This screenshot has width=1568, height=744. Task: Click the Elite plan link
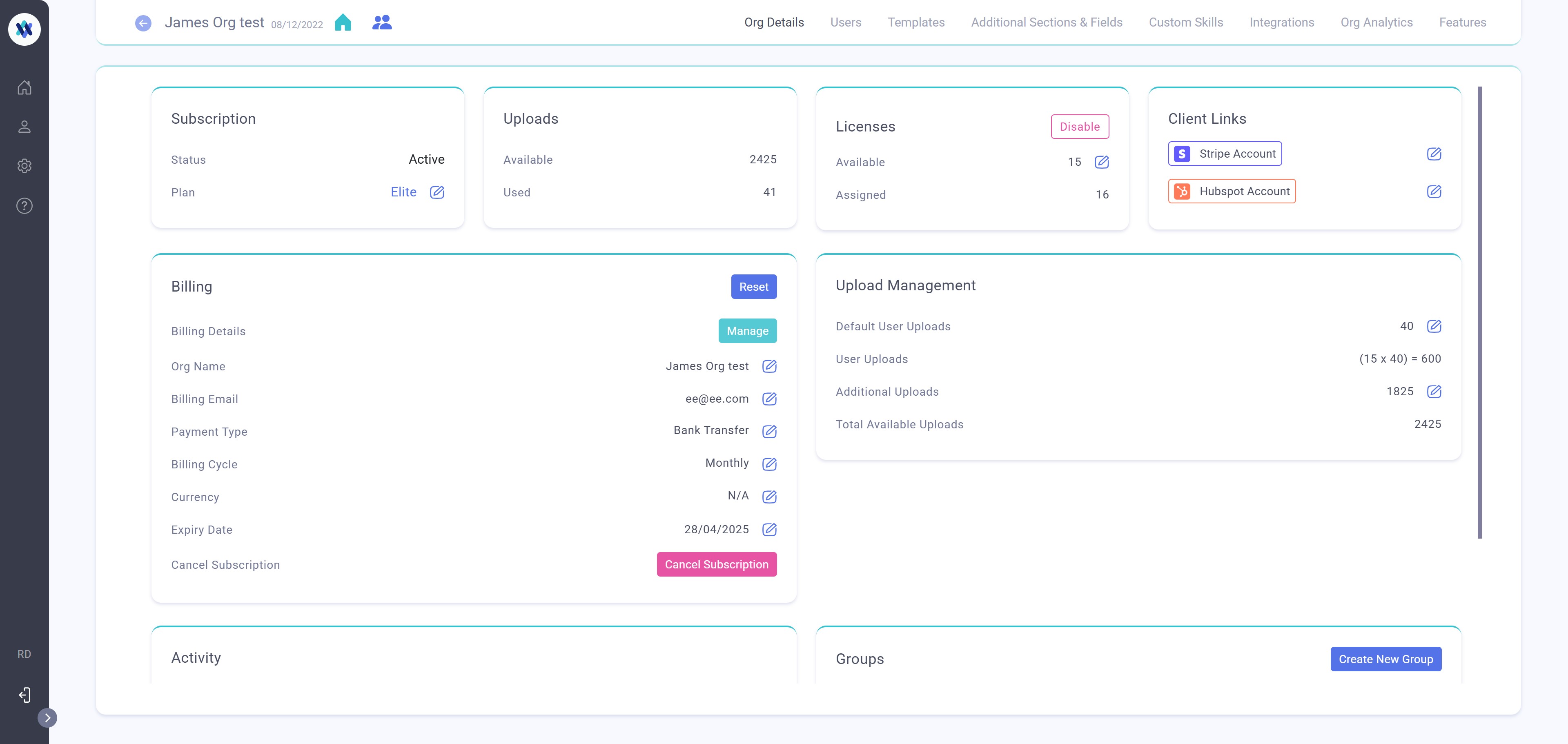(x=403, y=192)
